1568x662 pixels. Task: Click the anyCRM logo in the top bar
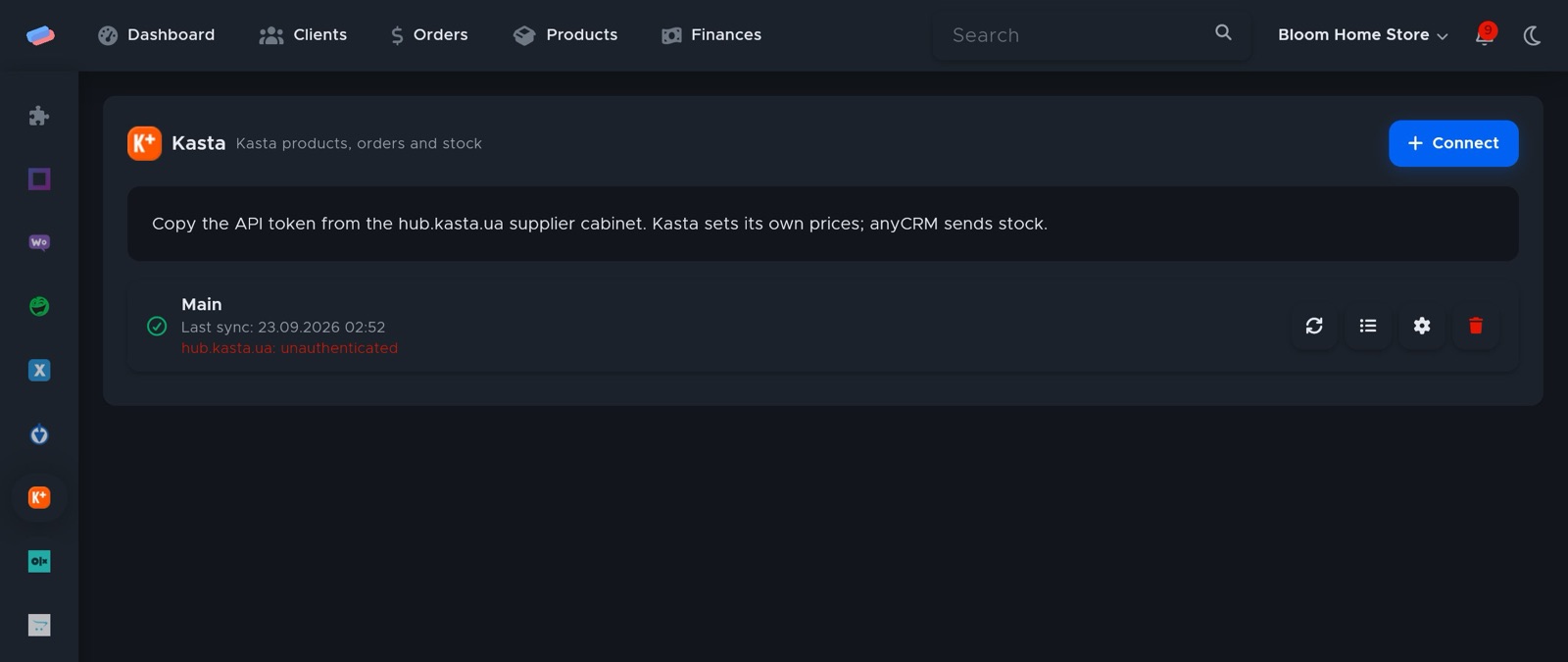tap(40, 35)
